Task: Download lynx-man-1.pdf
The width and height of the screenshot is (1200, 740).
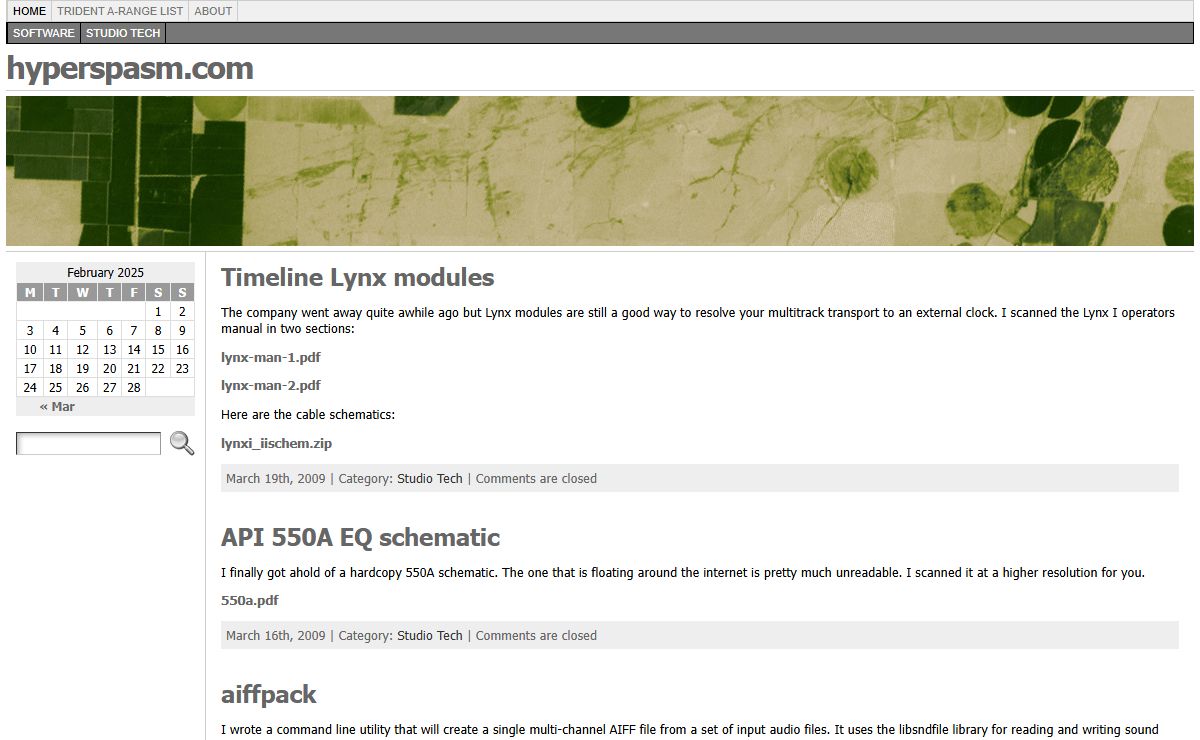Action: click(x=271, y=357)
